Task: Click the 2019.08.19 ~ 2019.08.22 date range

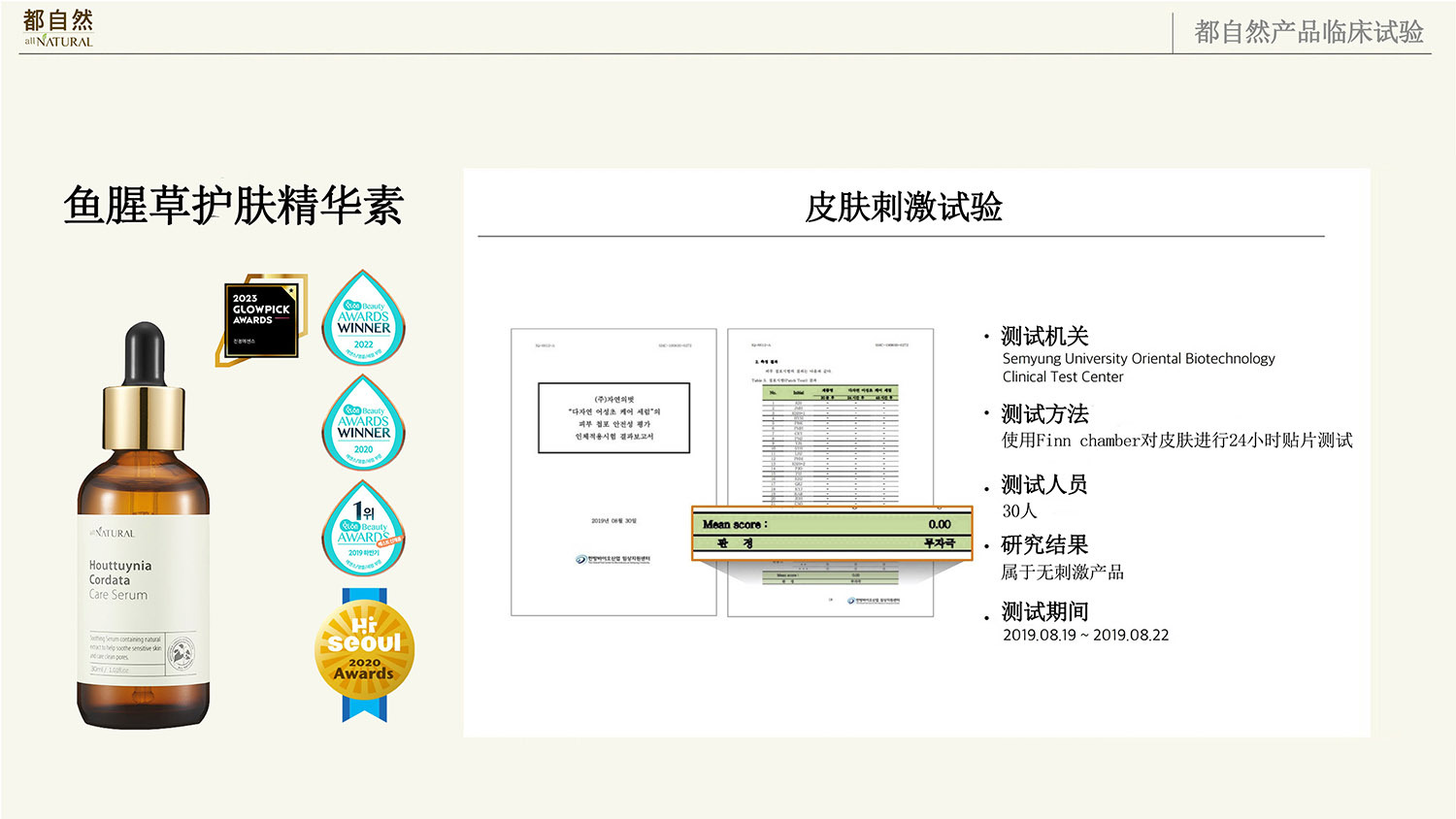Action: (1085, 636)
